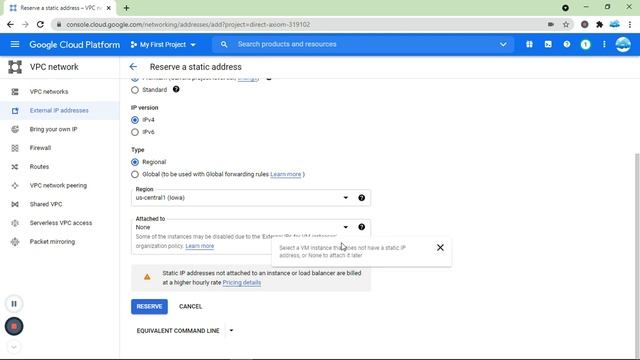Close the Attached to help tooltip
The width and height of the screenshot is (640, 360).
pos(440,248)
